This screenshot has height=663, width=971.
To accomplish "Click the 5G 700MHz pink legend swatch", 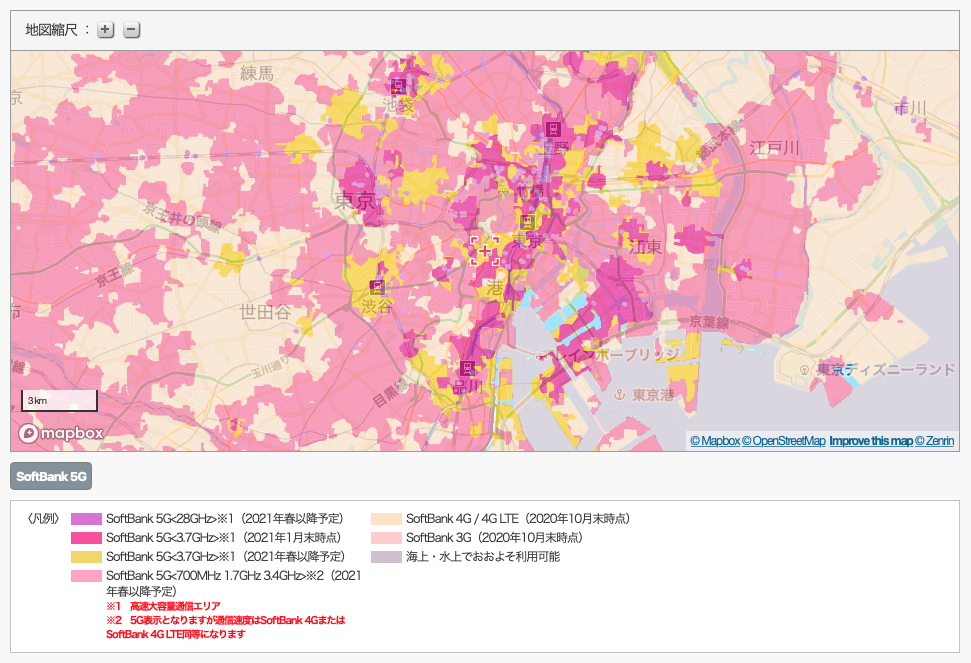I will tap(86, 576).
